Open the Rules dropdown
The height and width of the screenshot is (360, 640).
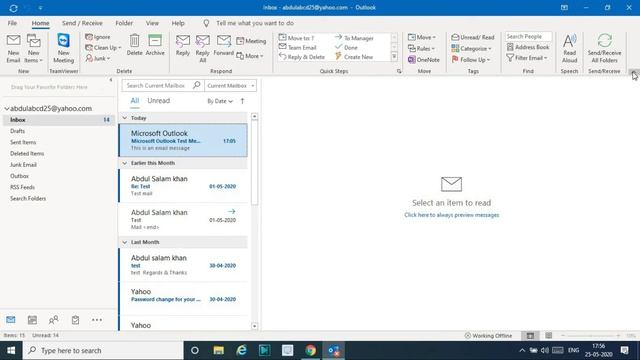click(421, 48)
